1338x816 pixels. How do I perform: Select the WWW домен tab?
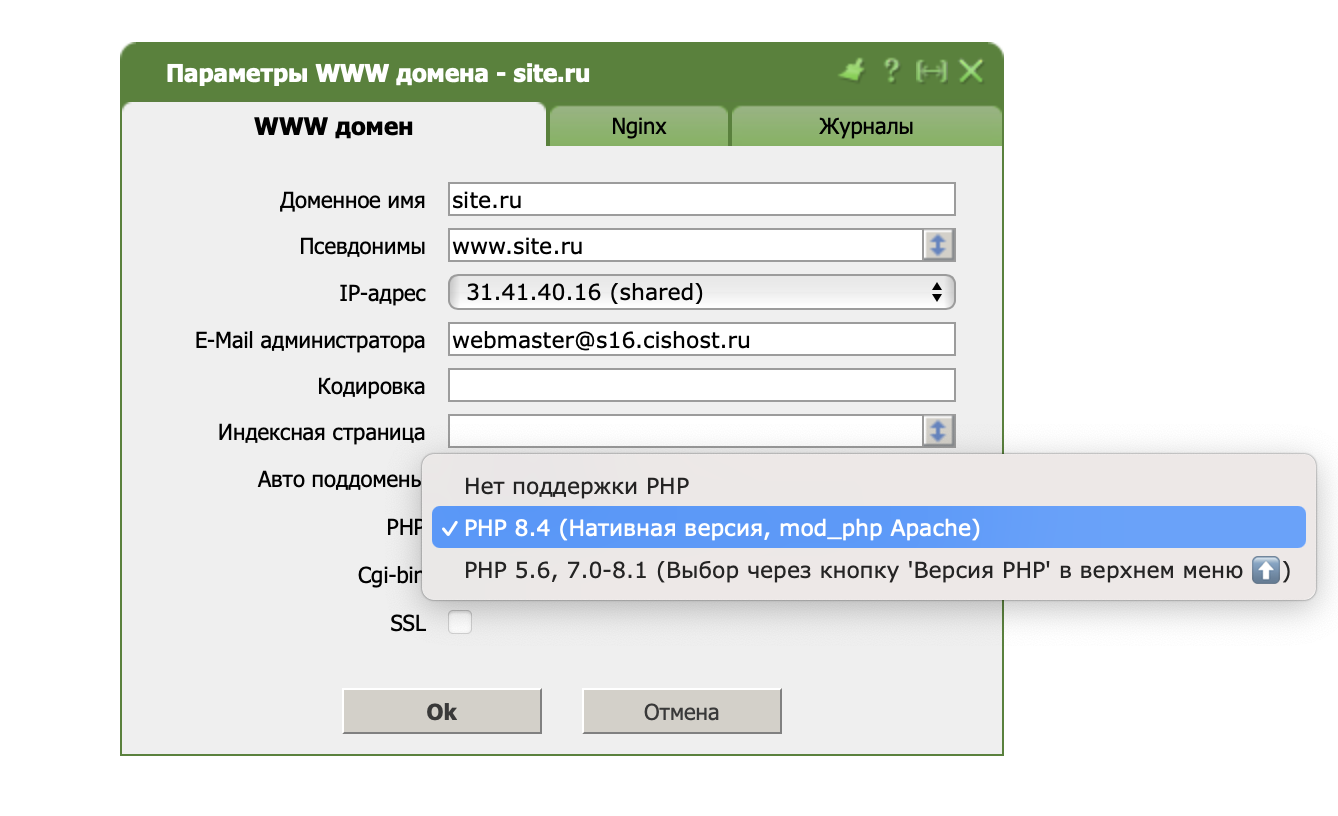click(x=333, y=127)
